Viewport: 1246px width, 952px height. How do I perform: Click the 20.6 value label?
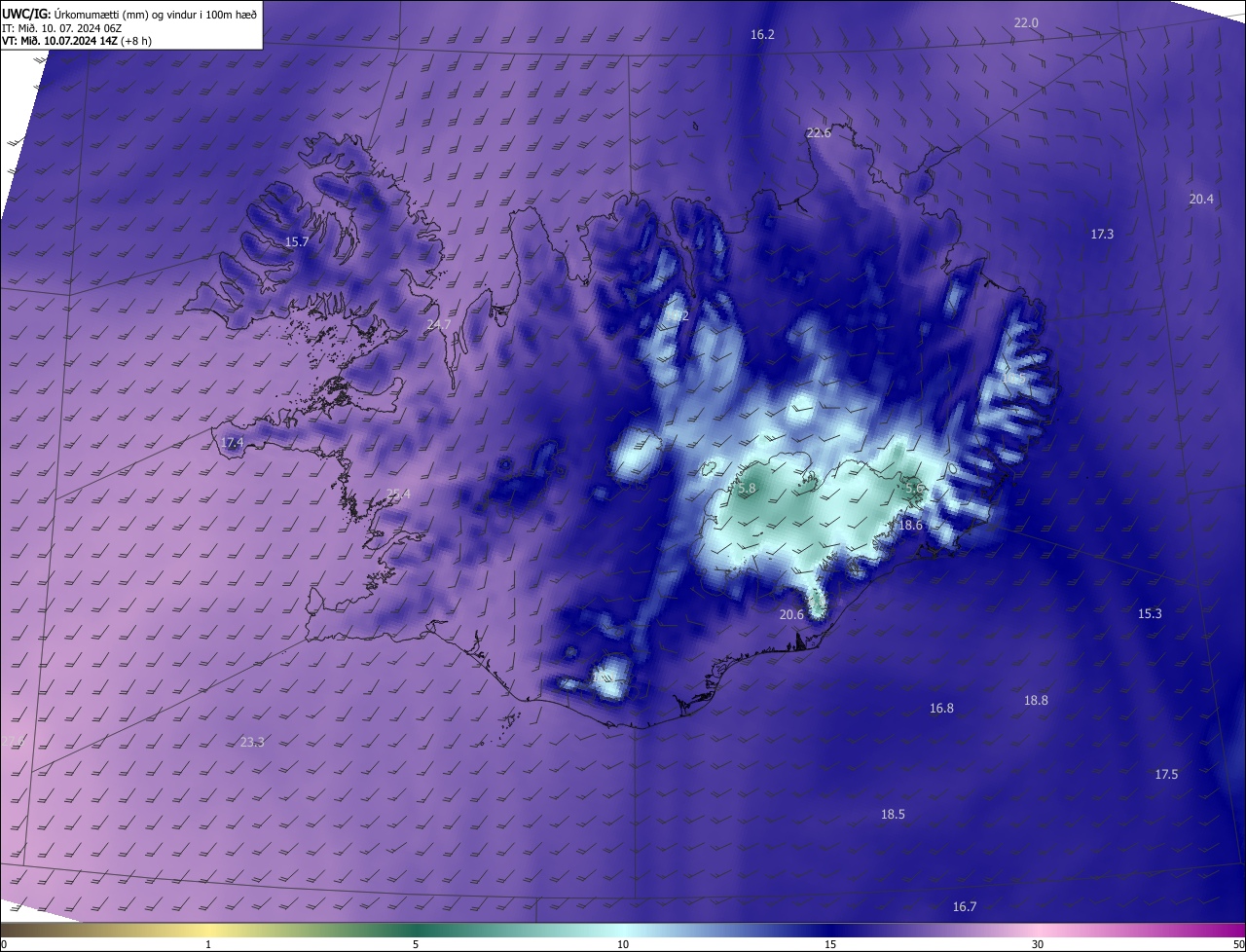792,614
